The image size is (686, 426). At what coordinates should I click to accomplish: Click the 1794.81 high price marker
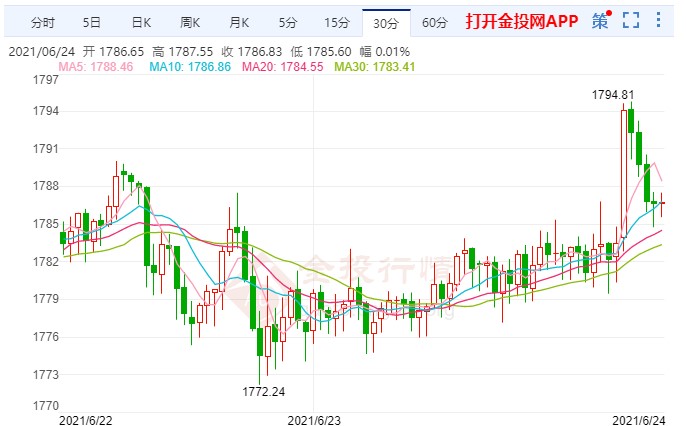pyautogui.click(x=612, y=94)
